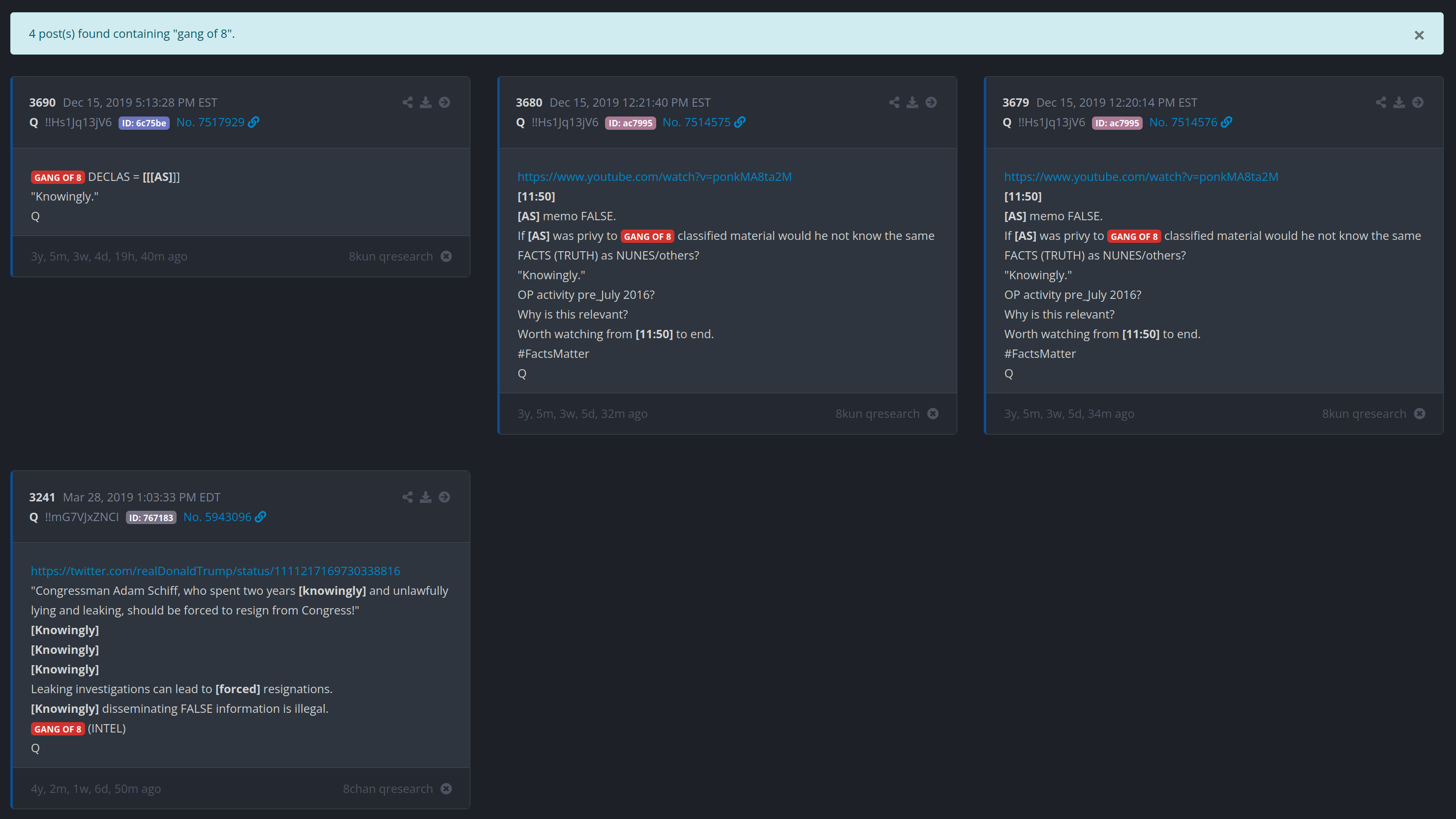Click timestamp Dec 15, 2019 5:13:28 PM EST
This screenshot has height=819, width=1456.
(140, 102)
